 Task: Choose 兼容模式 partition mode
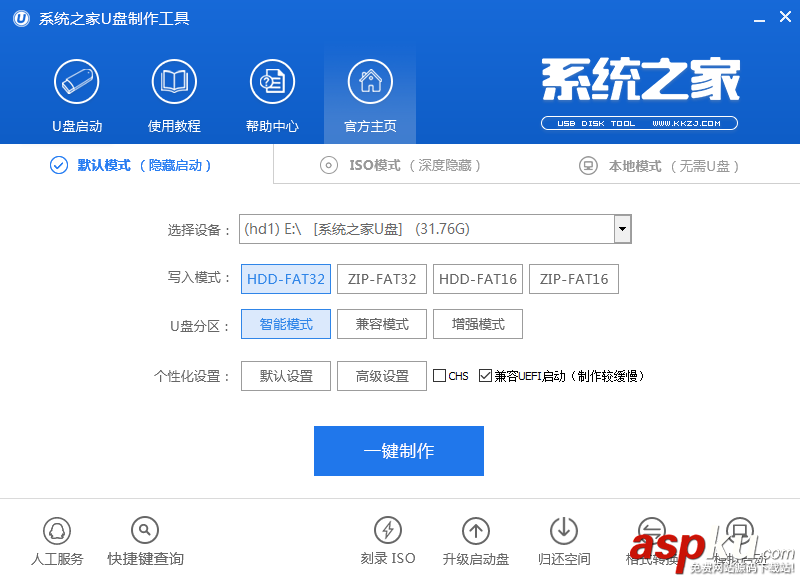pos(382,324)
